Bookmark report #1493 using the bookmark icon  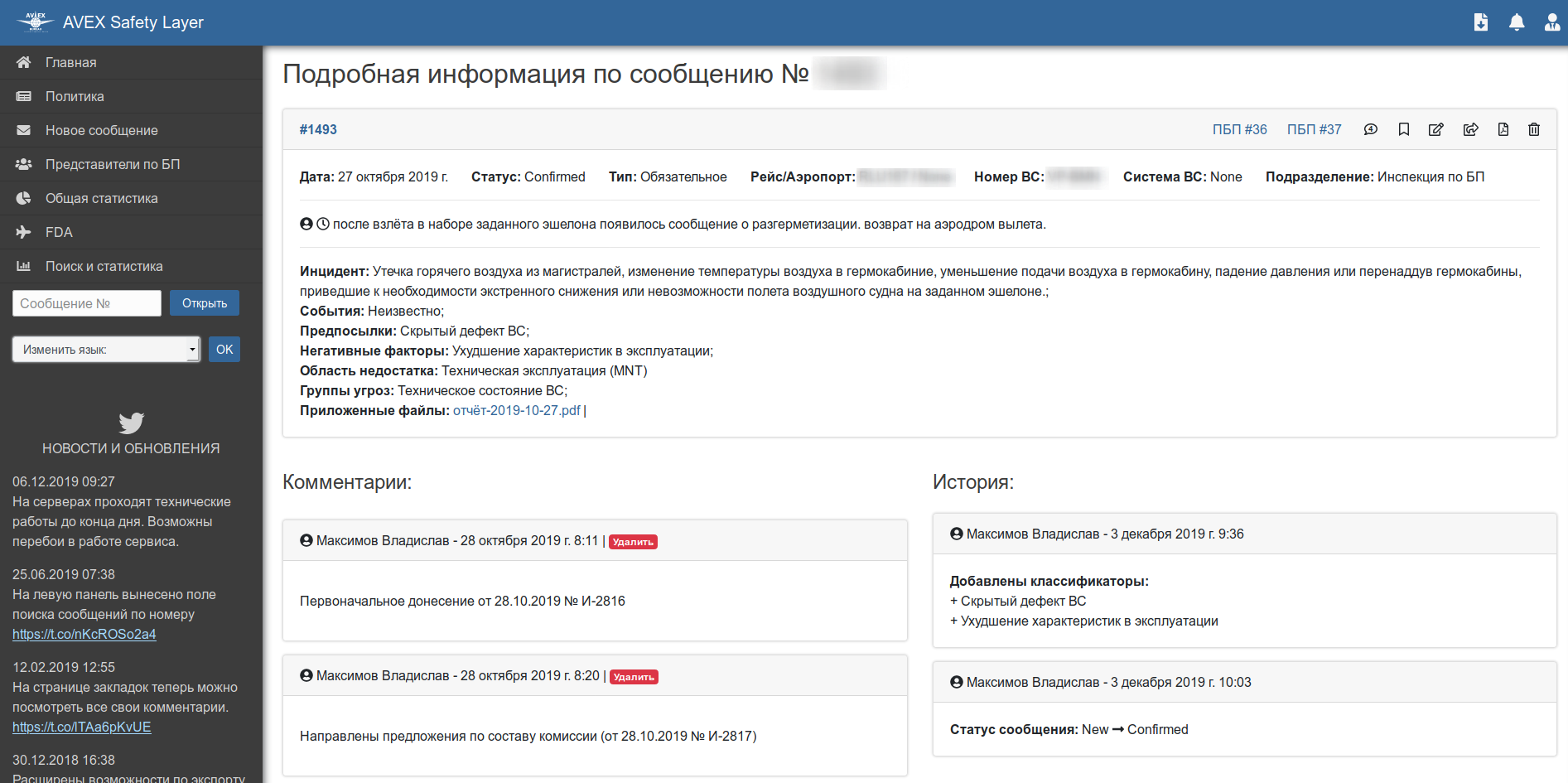[x=1404, y=129]
